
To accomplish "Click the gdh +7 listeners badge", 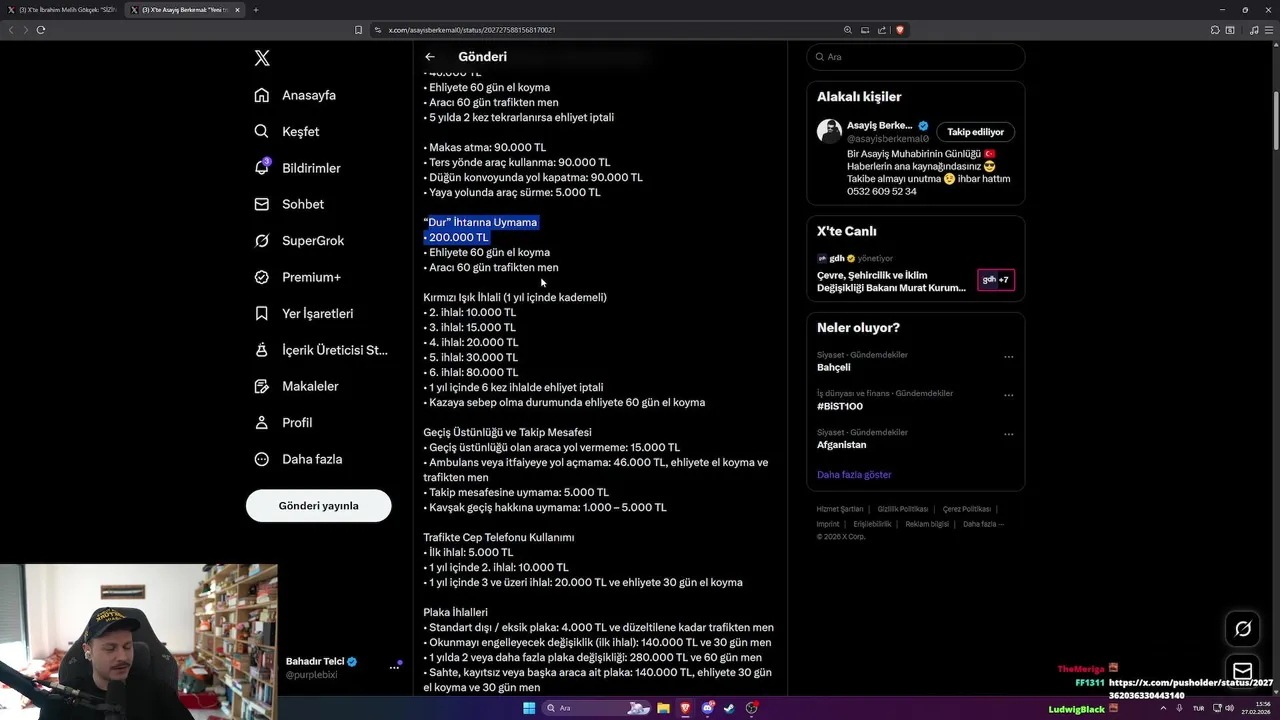I will pos(996,280).
